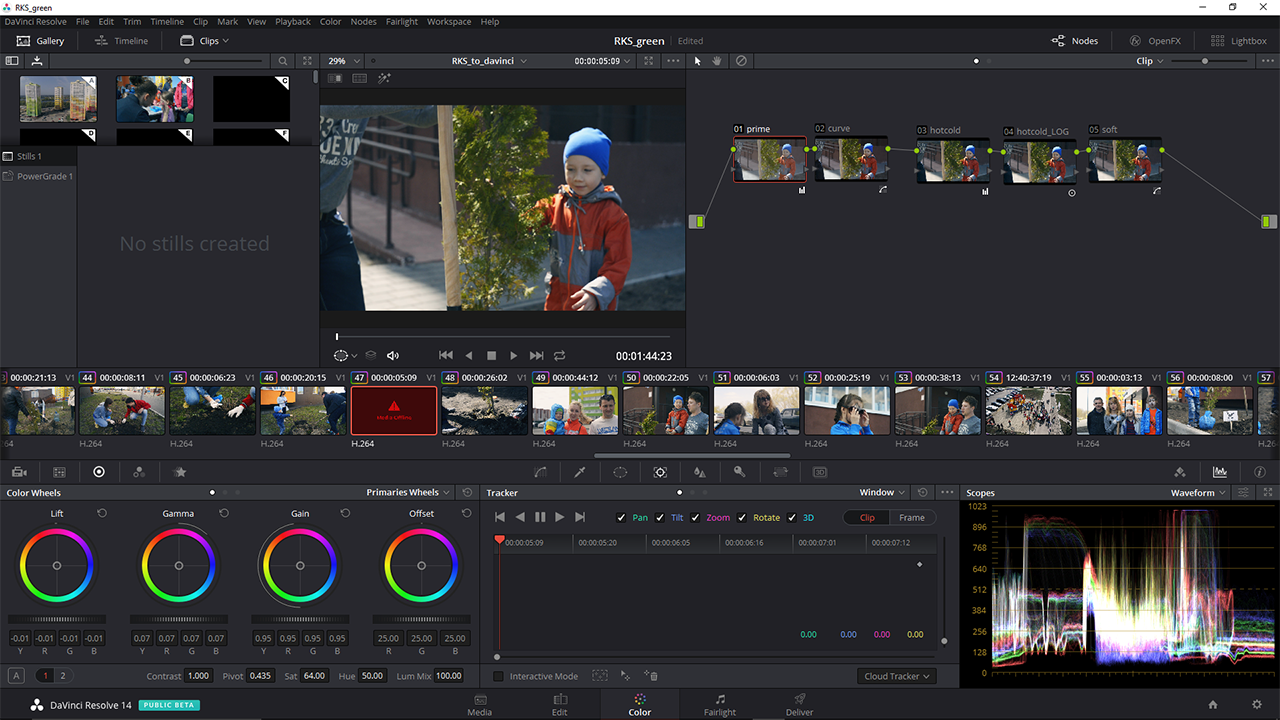
Task: Toggle viewer audio mute speaker
Action: click(393, 356)
